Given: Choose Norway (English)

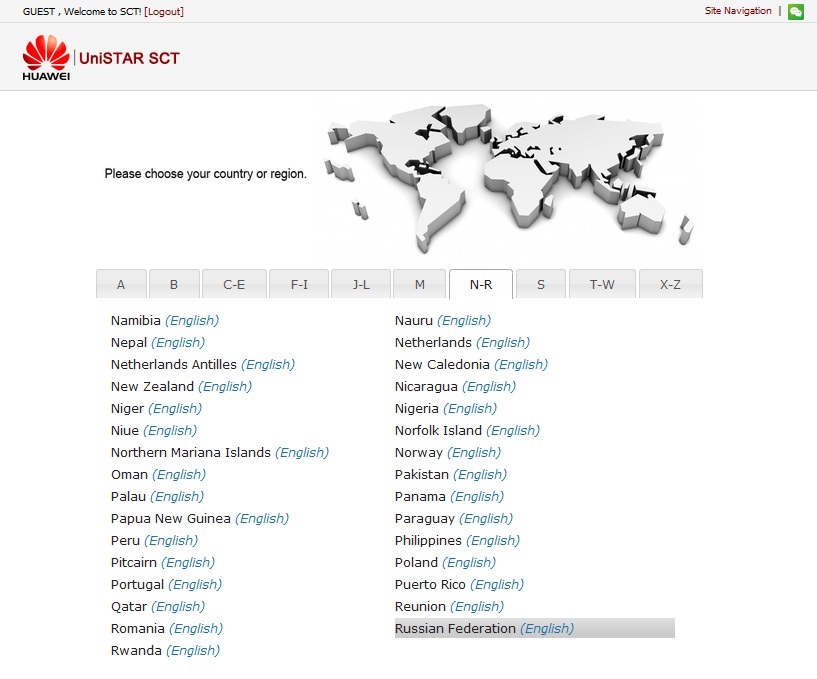Looking at the screenshot, I should click(x=448, y=452).
